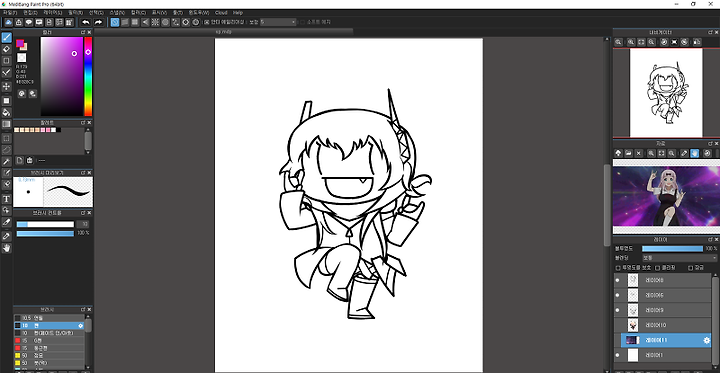This screenshot has width=720, height=373.
Task: Adjust the brush size slider
Action: (x=45, y=224)
